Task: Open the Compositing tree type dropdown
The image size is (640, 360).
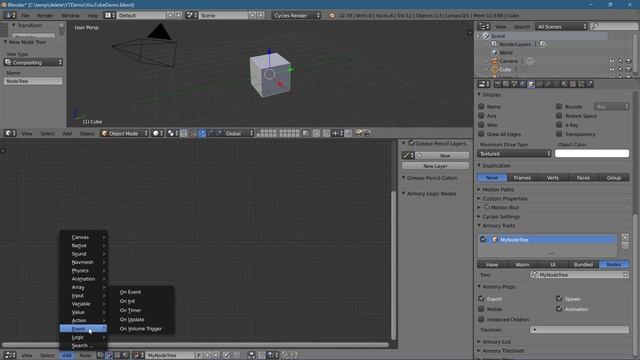Action: 33,62
